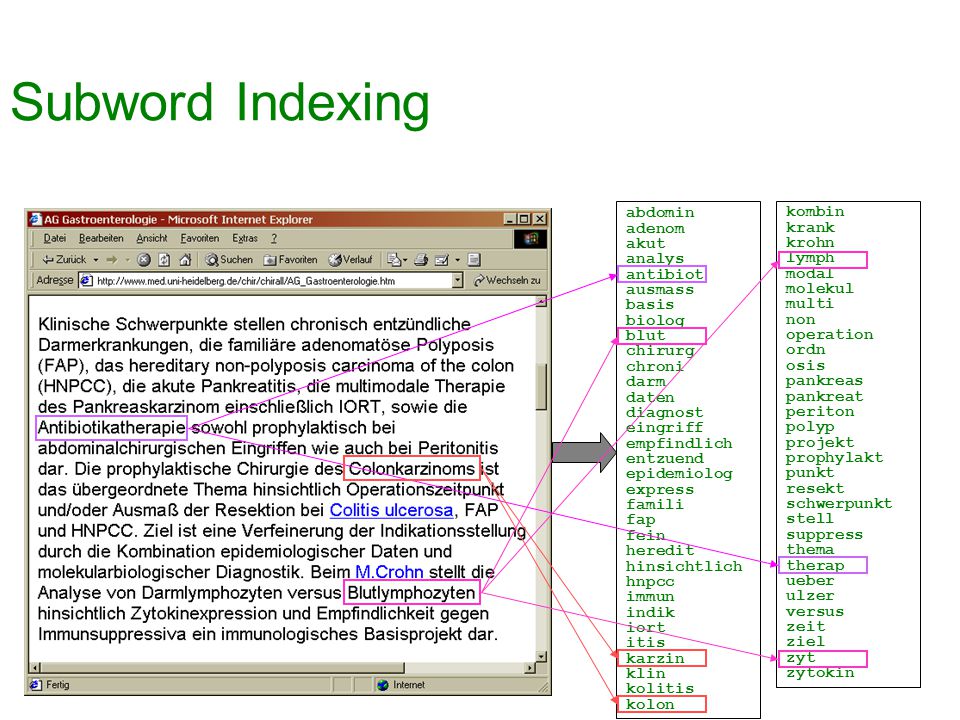Click index term 'periton'

[820, 412]
